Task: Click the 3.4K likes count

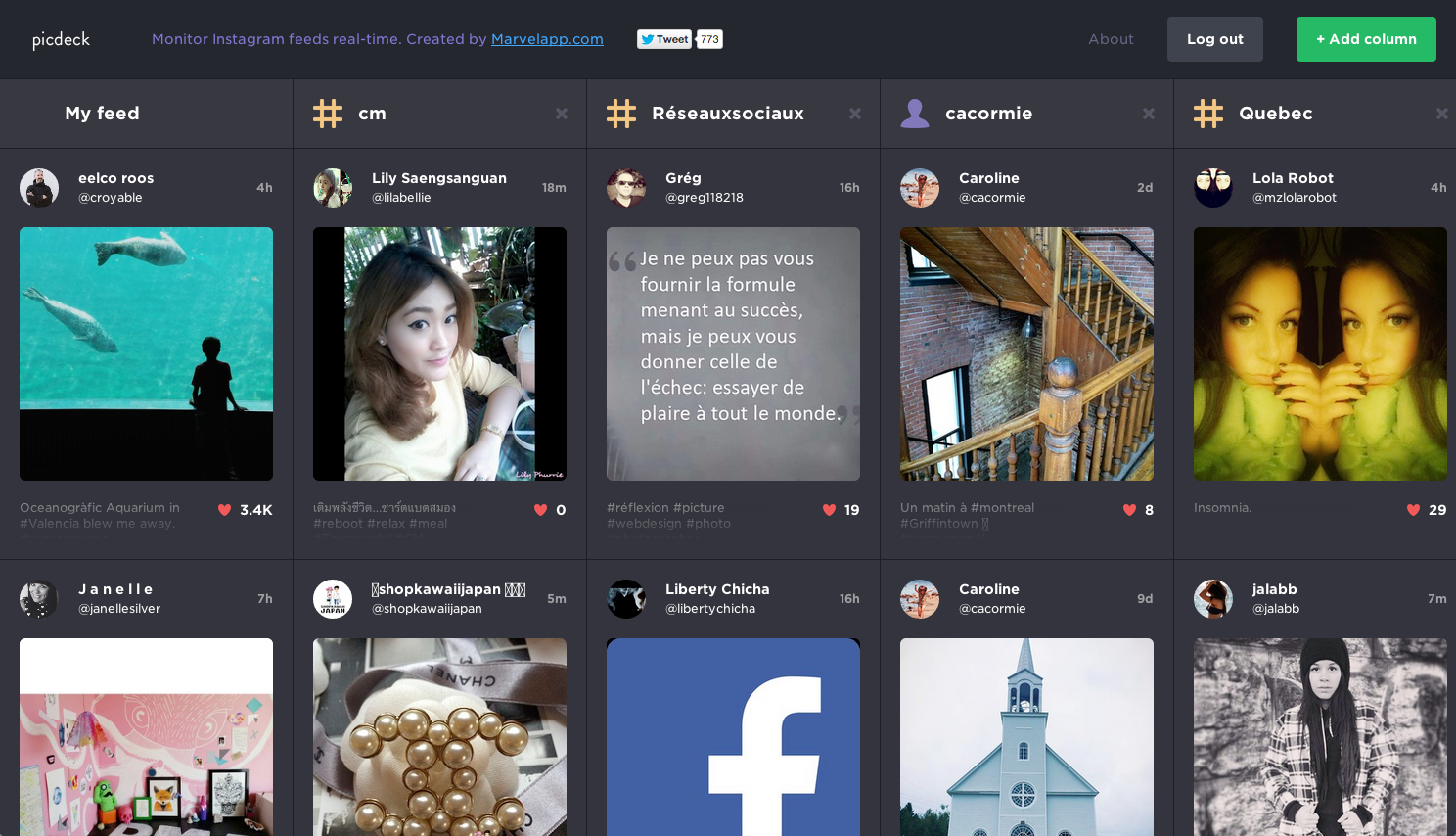Action: pyautogui.click(x=256, y=510)
